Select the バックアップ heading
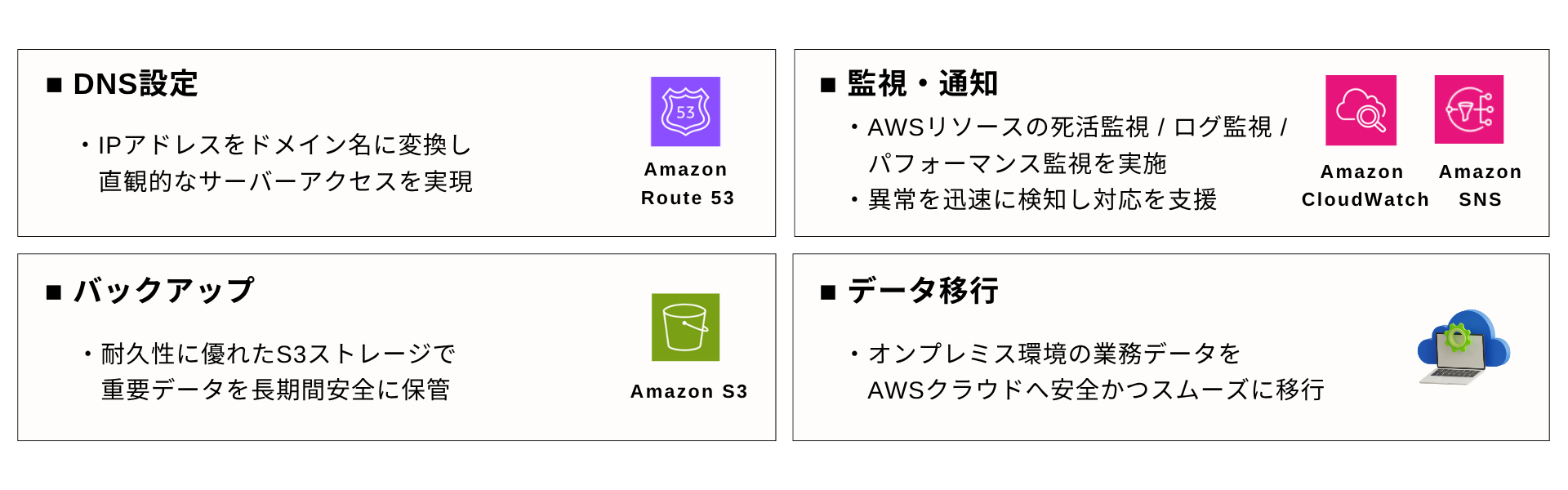 (x=163, y=291)
